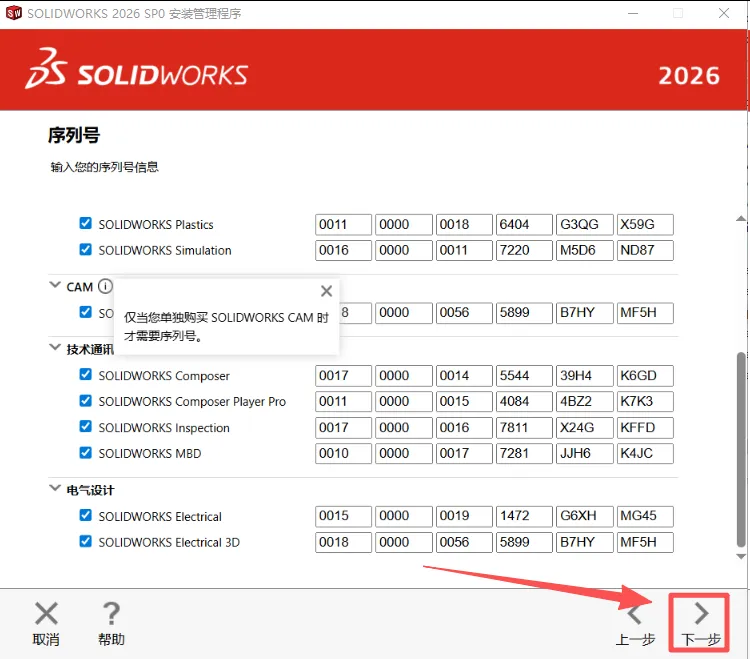Click the SOLIDWORKS MBD label
Viewport: 750px width, 659px height.
[150, 453]
